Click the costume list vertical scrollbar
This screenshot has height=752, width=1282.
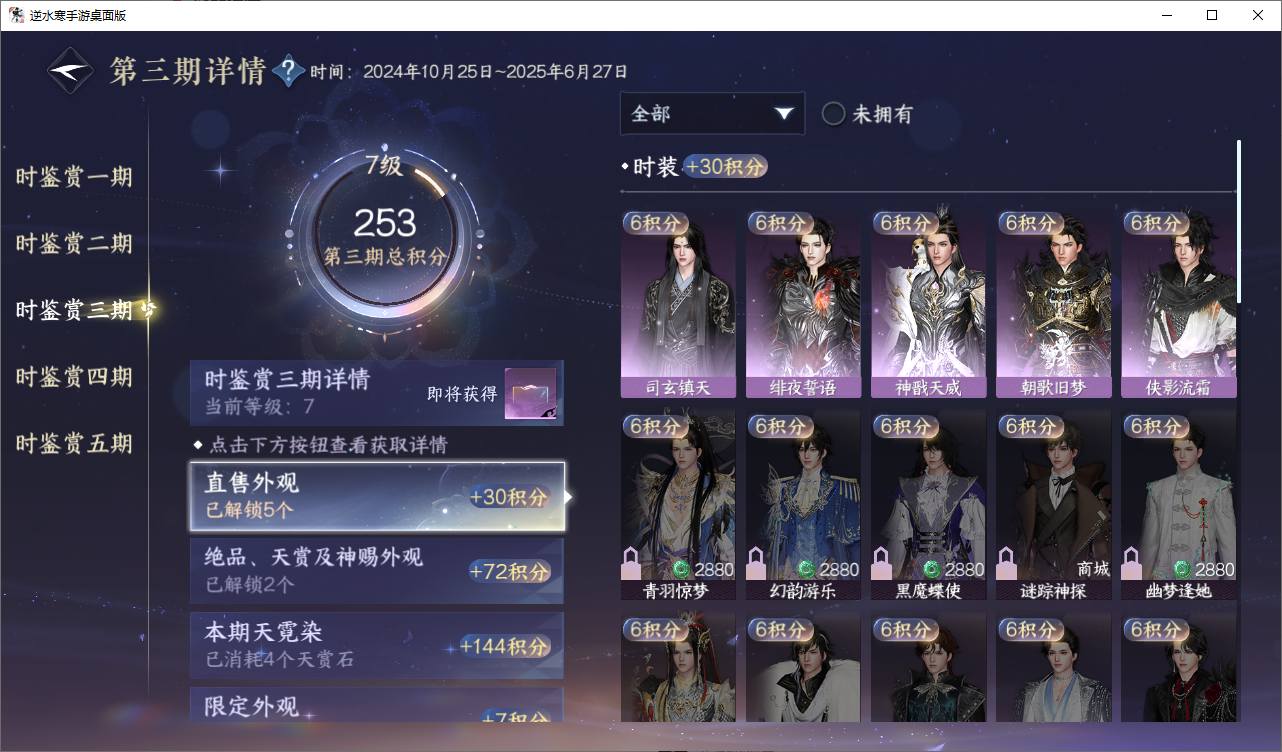1240,222
